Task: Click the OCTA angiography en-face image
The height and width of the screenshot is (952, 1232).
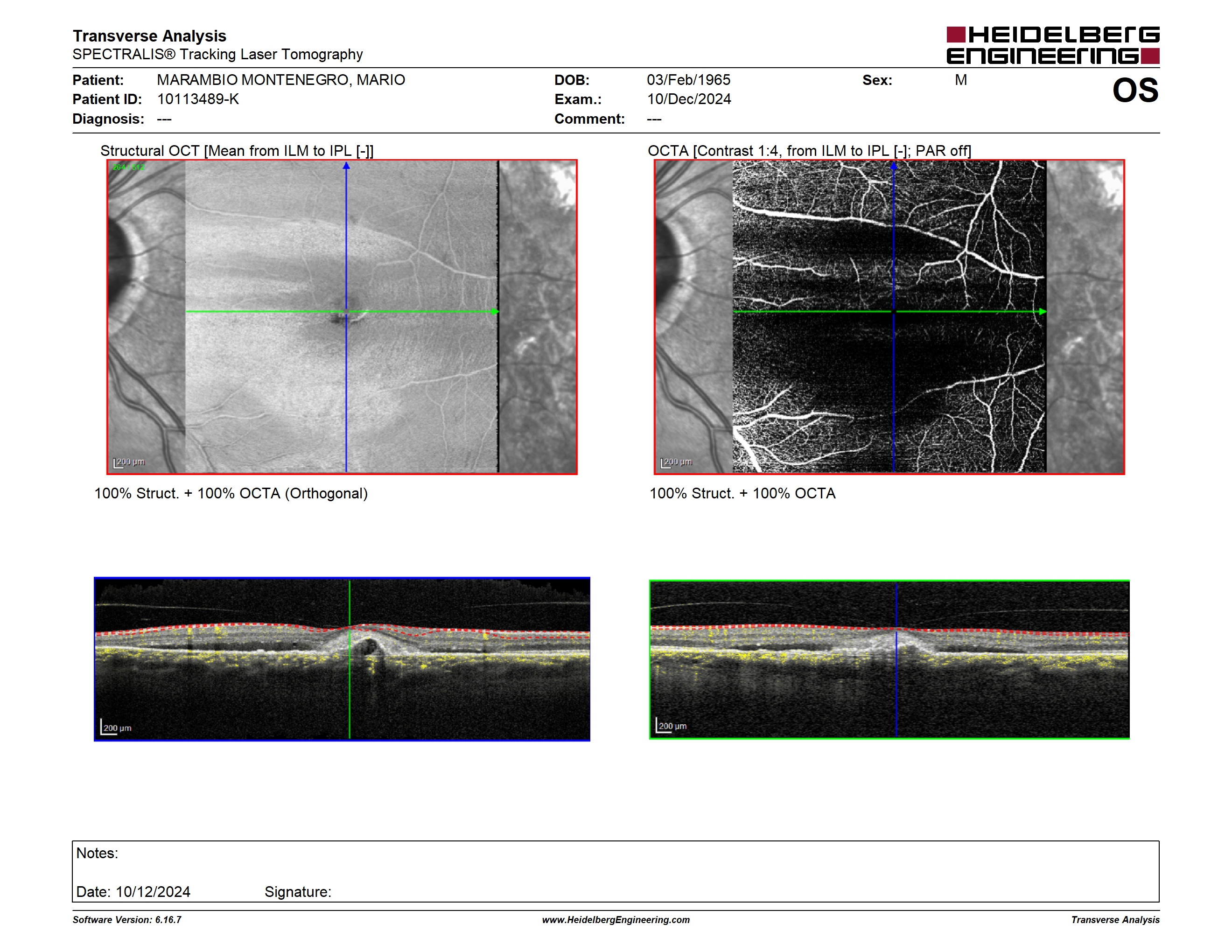Action: pyautogui.click(x=889, y=317)
